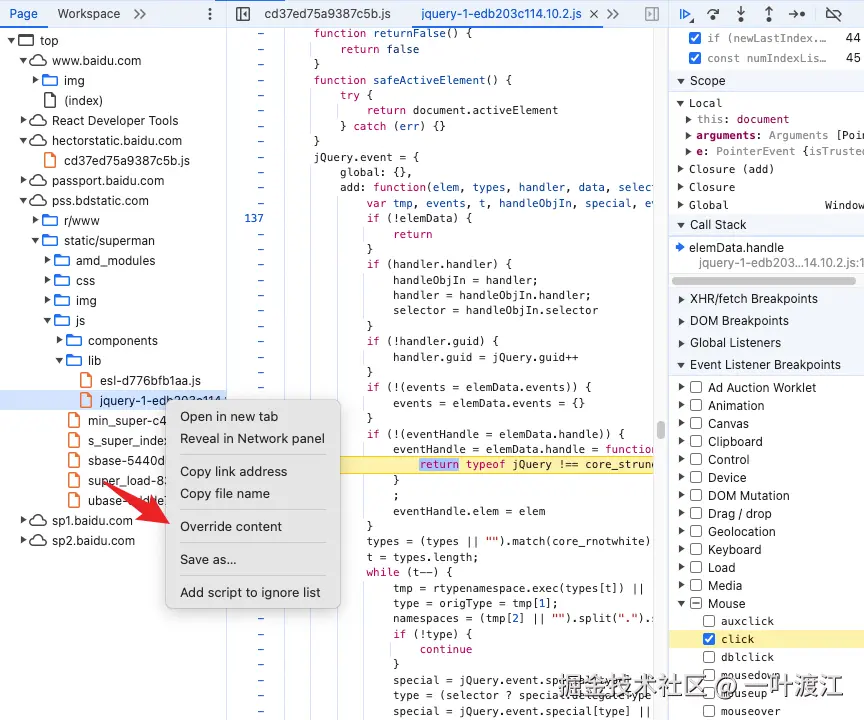Click the React Developer Tools cloud icon
The image size is (864, 720).
point(38,120)
